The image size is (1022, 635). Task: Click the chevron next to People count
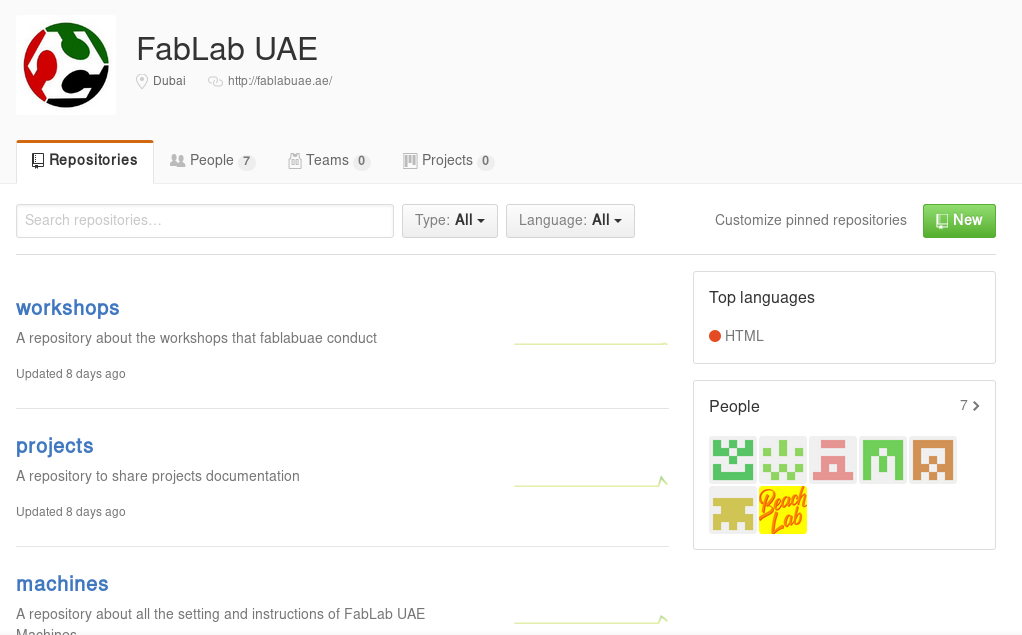click(x=976, y=406)
